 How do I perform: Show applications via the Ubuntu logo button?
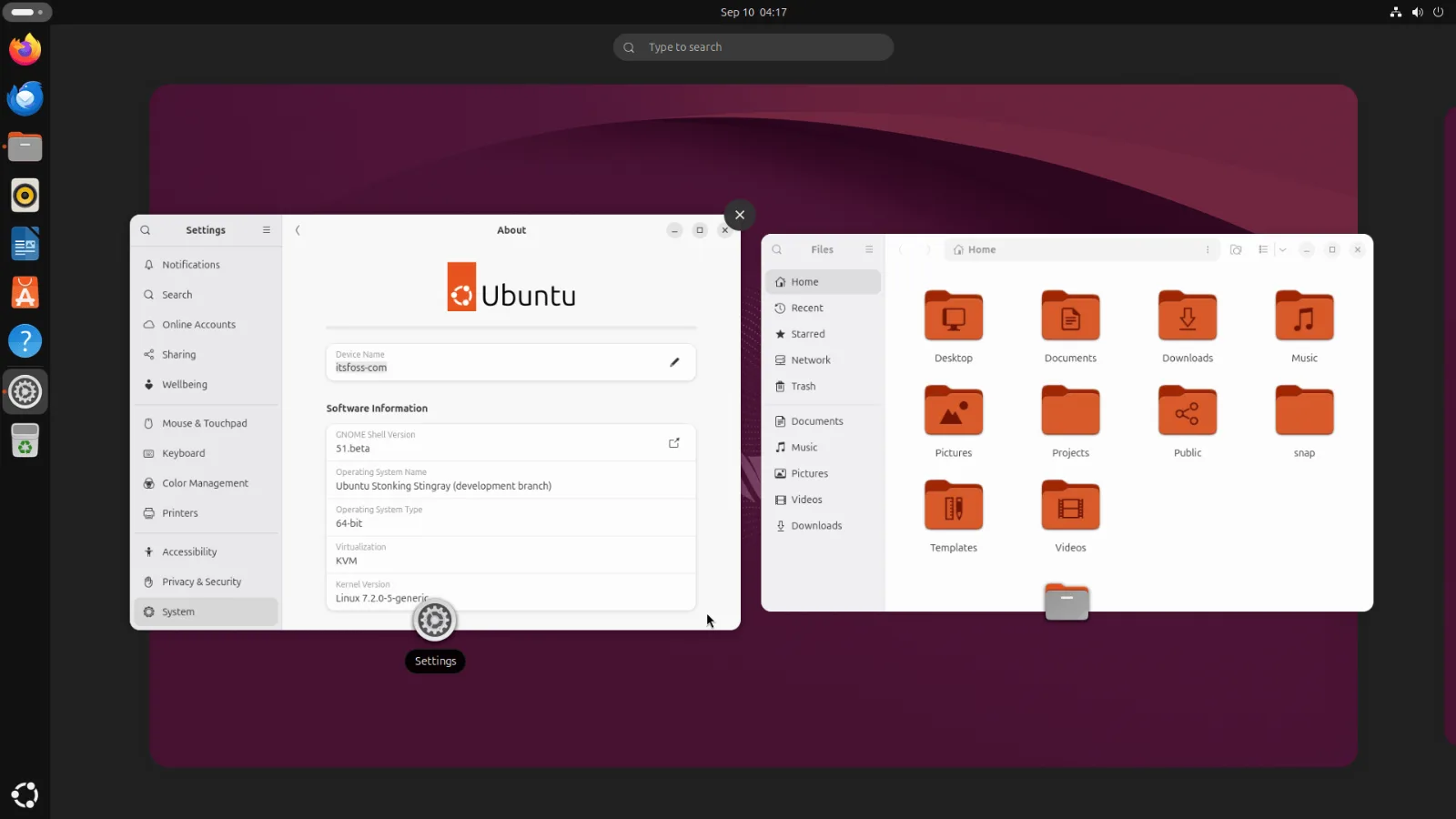[x=25, y=794]
